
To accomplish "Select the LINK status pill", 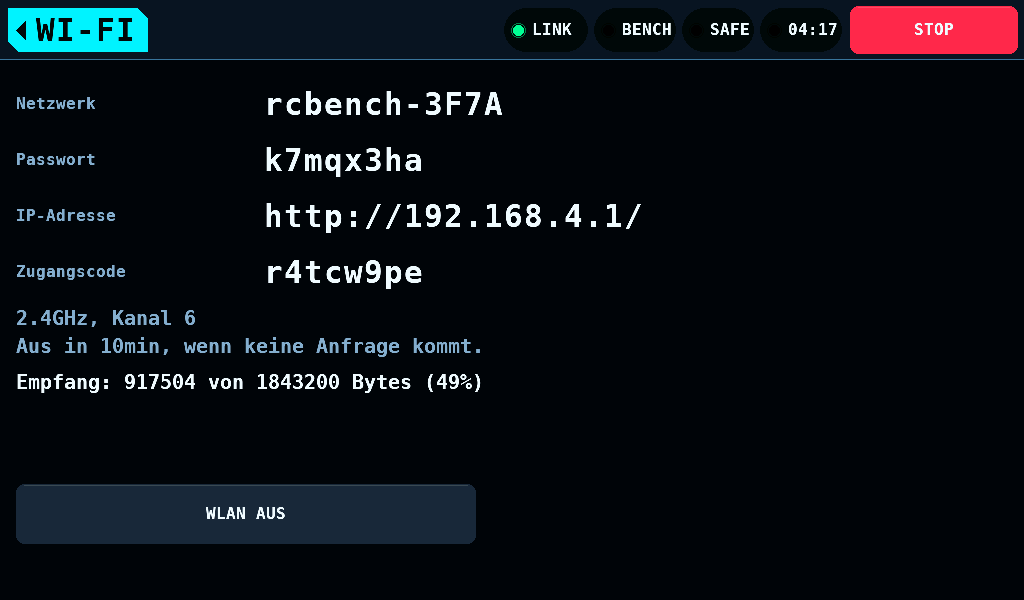I will (545, 30).
